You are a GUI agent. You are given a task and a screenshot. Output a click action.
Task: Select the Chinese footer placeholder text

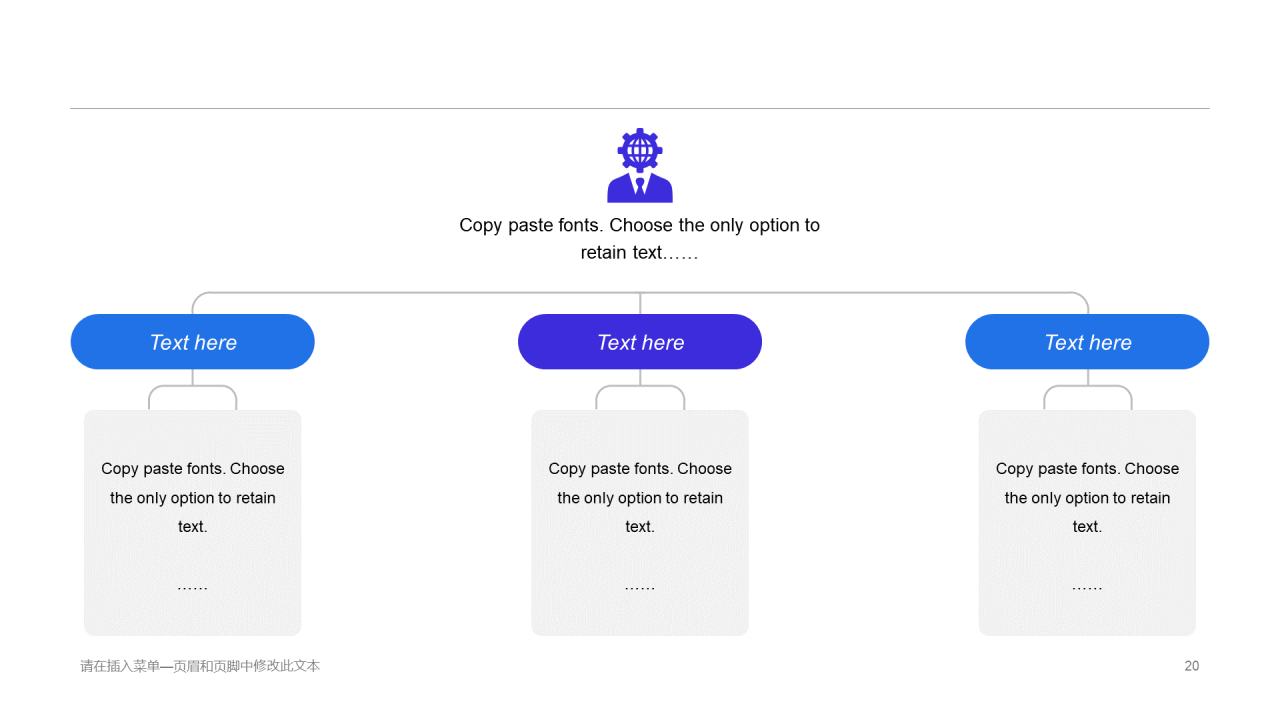[200, 666]
